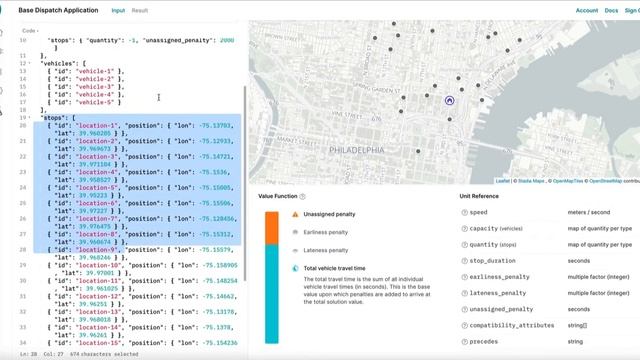The width and height of the screenshot is (640, 360).
Task: Click "meters / second" unit for speed
Action: pos(589,213)
